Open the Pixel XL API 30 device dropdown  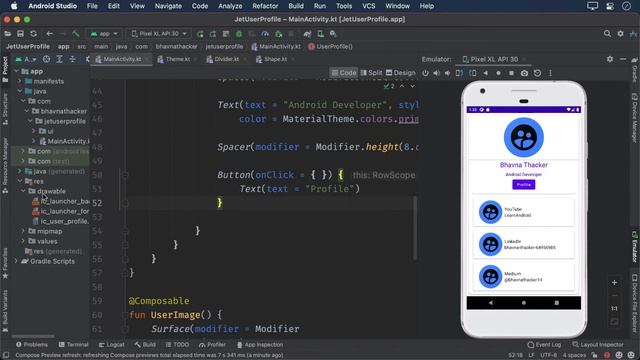(x=159, y=33)
